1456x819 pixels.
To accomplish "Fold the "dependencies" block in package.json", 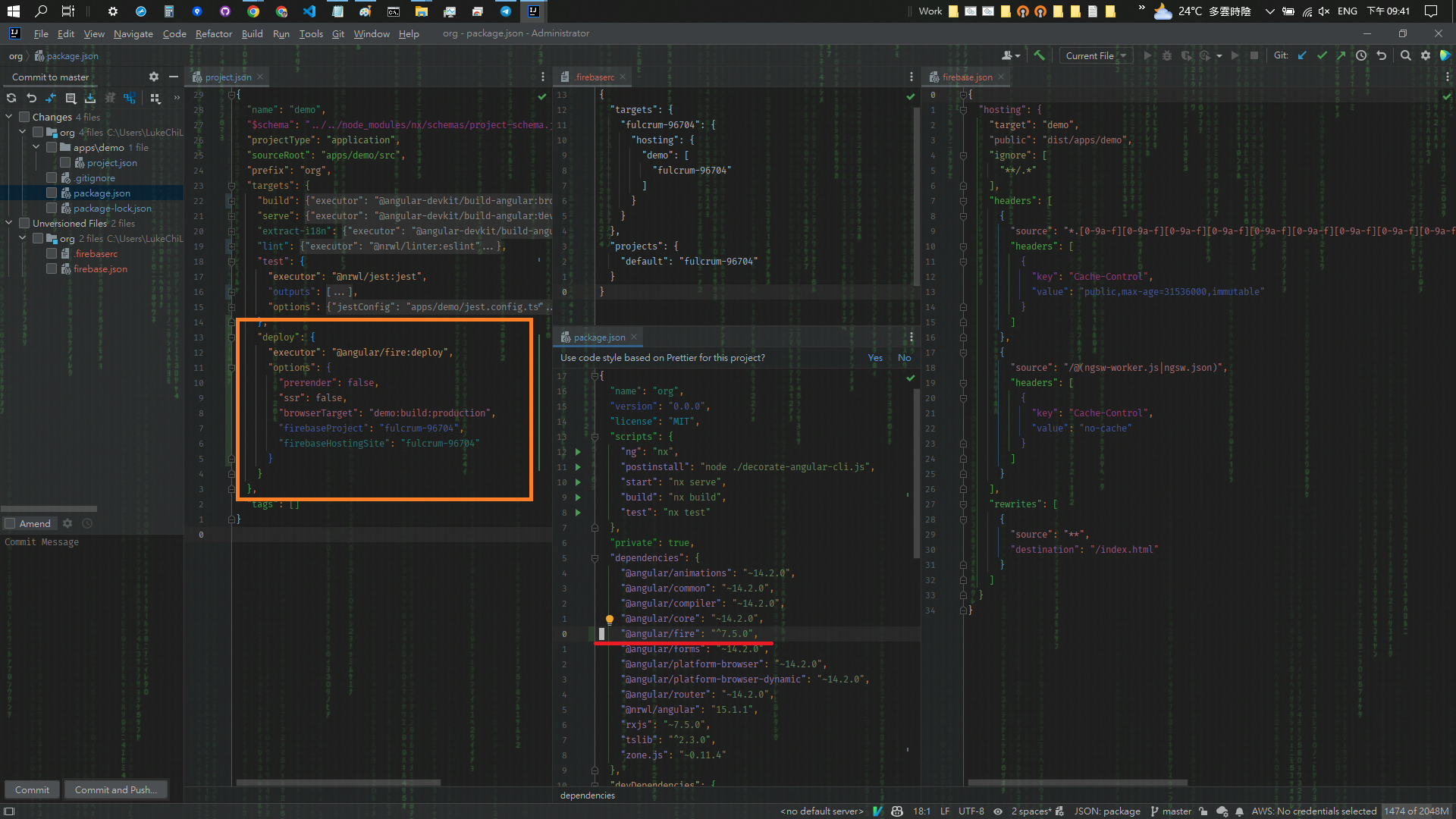I will (595, 558).
